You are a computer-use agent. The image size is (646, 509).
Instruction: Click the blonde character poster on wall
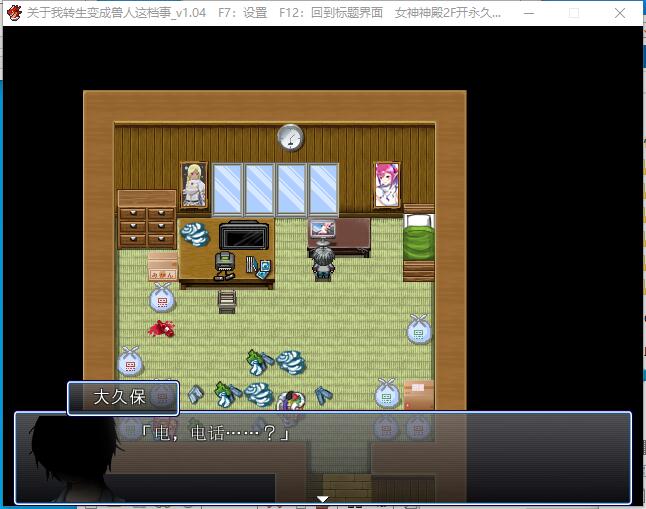tap(194, 185)
